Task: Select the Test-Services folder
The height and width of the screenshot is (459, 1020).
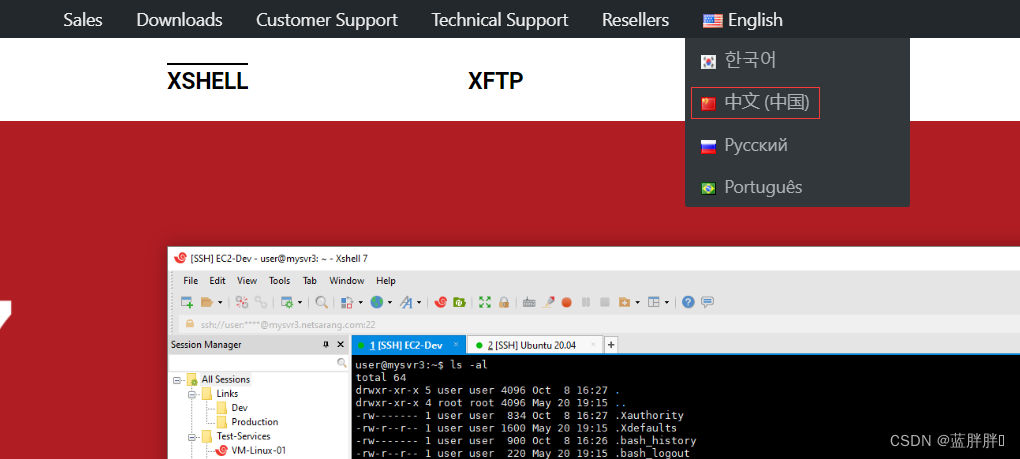Action: coord(243,436)
